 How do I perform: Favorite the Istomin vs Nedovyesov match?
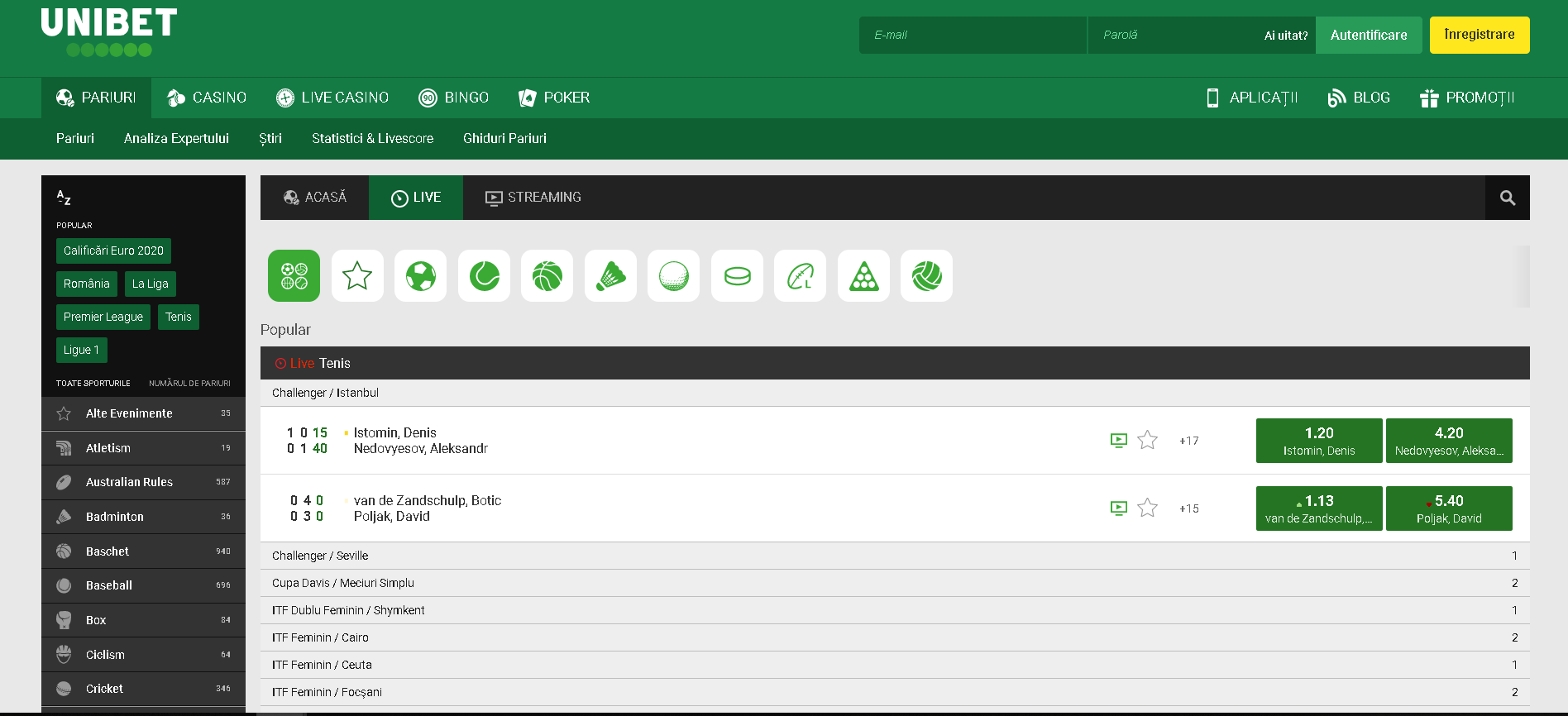pos(1147,440)
